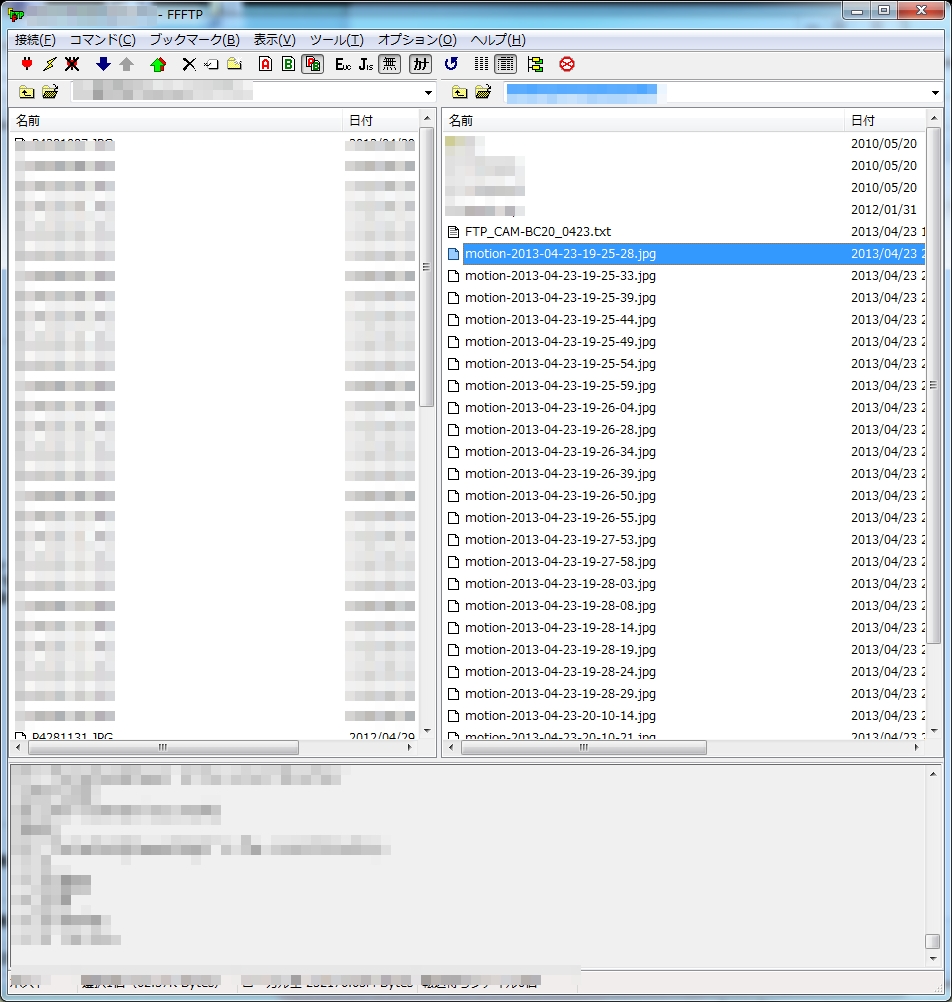This screenshot has width=952, height=1002.
Task: Select no kanji conversion (無)
Action: 390,64
